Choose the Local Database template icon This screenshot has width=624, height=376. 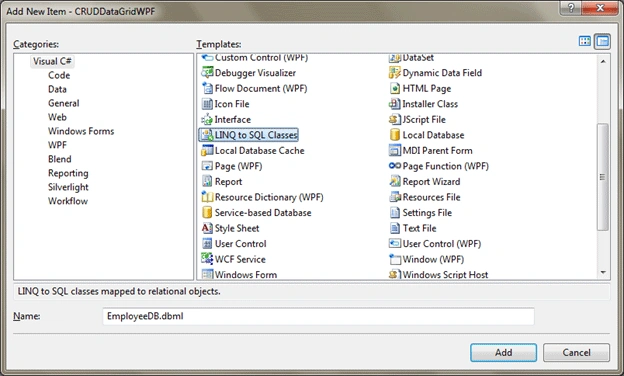pos(394,135)
